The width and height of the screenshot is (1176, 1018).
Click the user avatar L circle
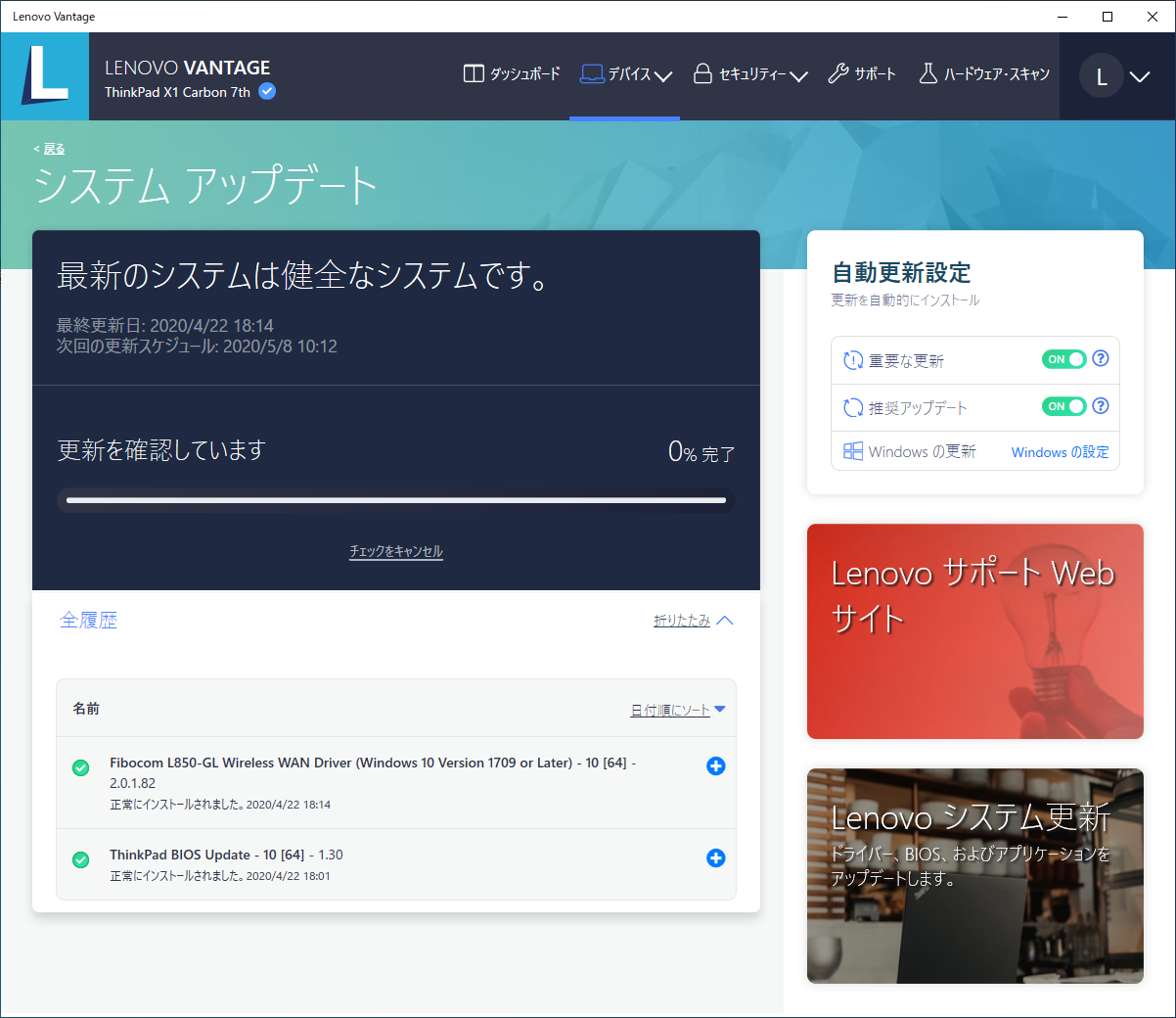click(1102, 76)
